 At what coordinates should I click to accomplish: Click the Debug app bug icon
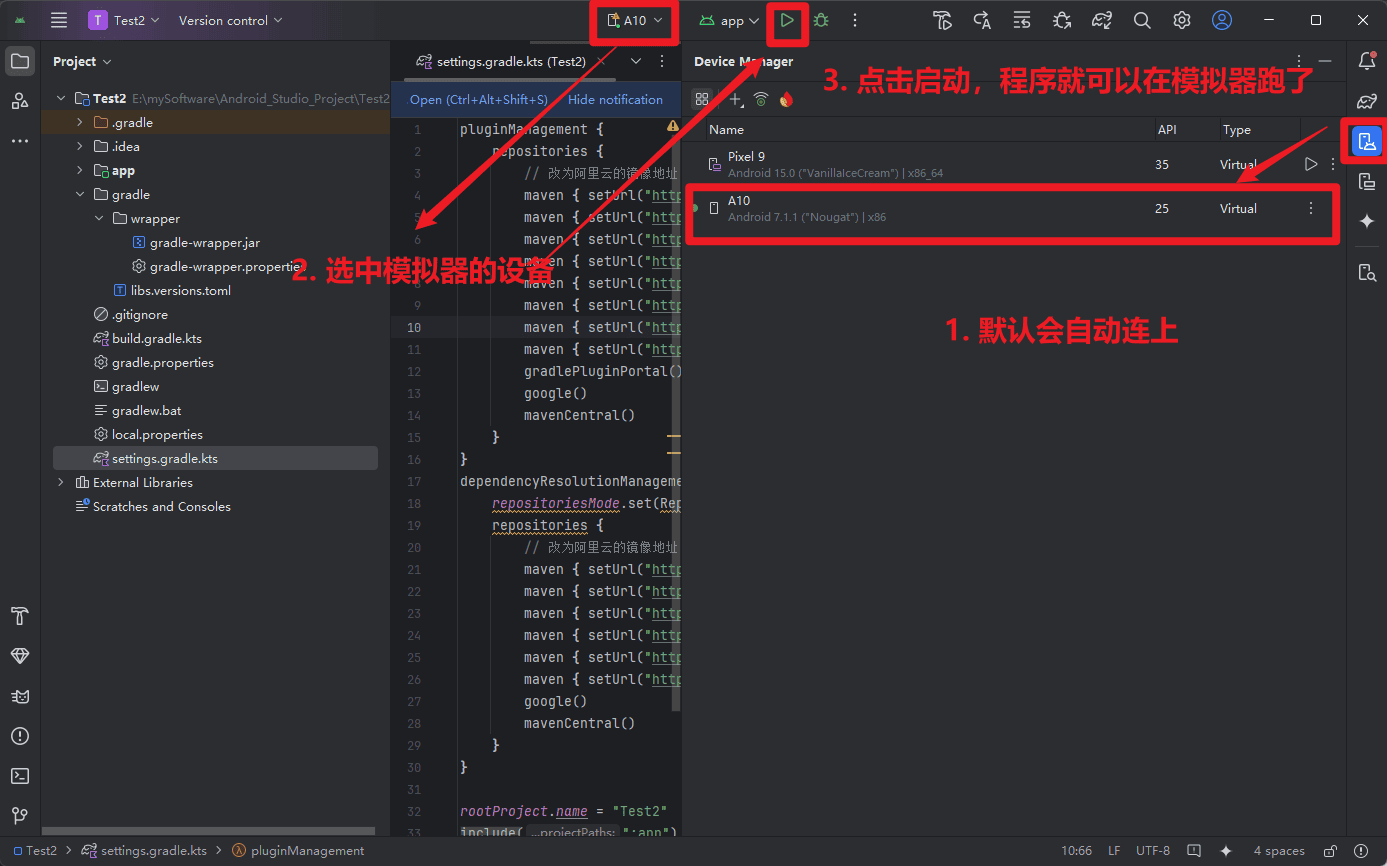821,20
